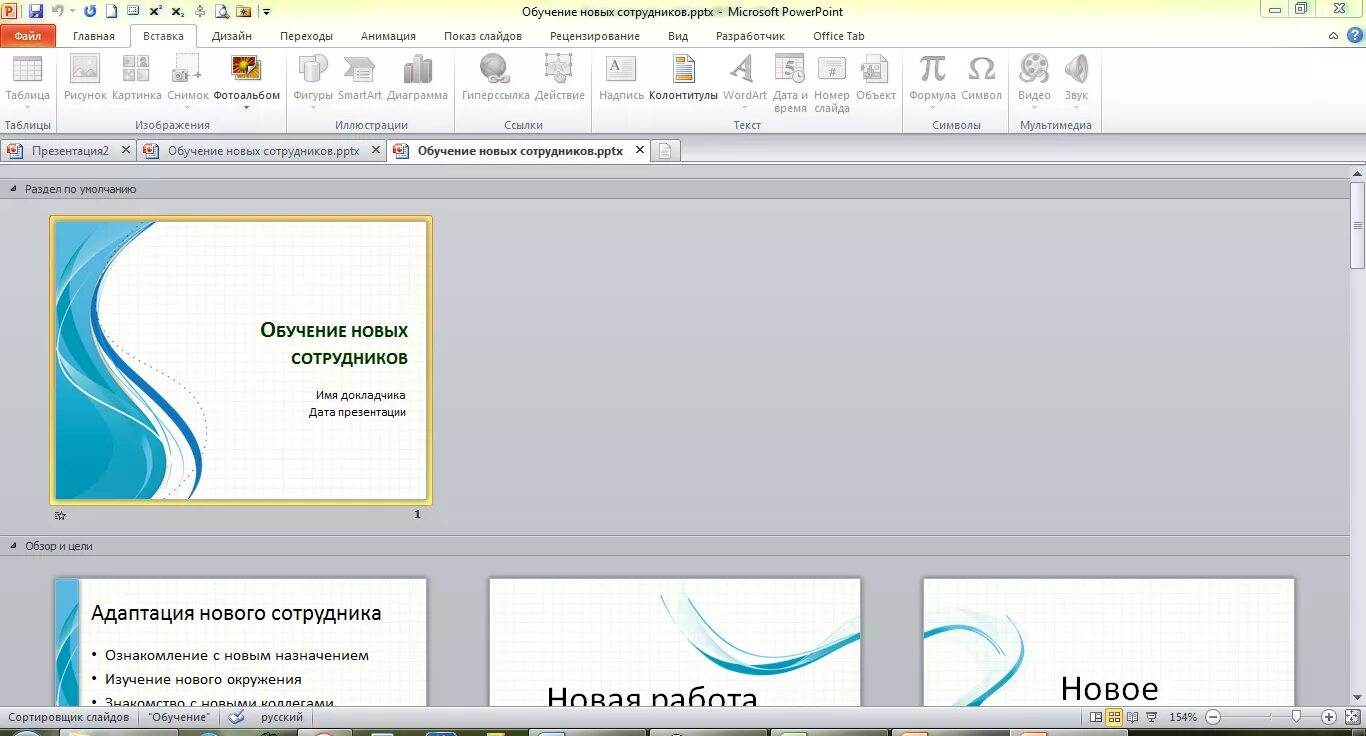Apply superscript x² formatting
Viewport: 1366px width, 736px height.
(155, 11)
